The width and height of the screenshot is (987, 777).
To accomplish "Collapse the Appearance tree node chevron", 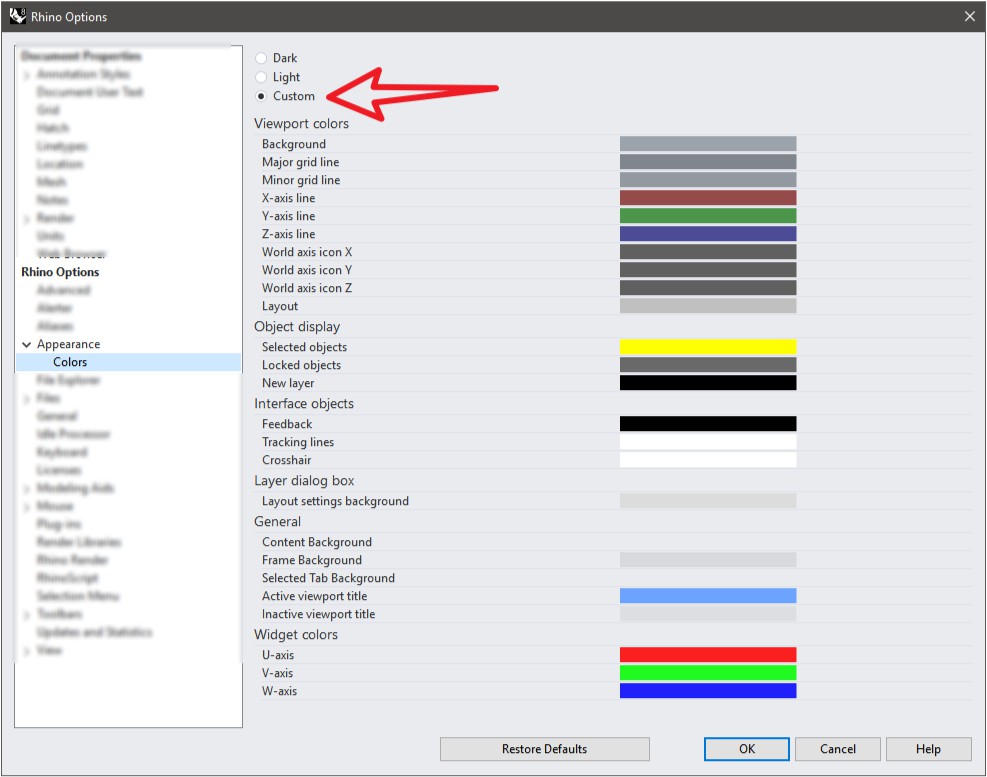I will pos(26,344).
